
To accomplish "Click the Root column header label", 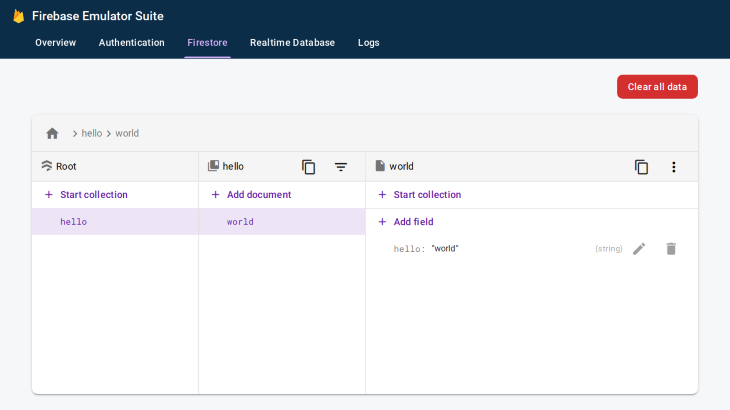I will (66, 166).
